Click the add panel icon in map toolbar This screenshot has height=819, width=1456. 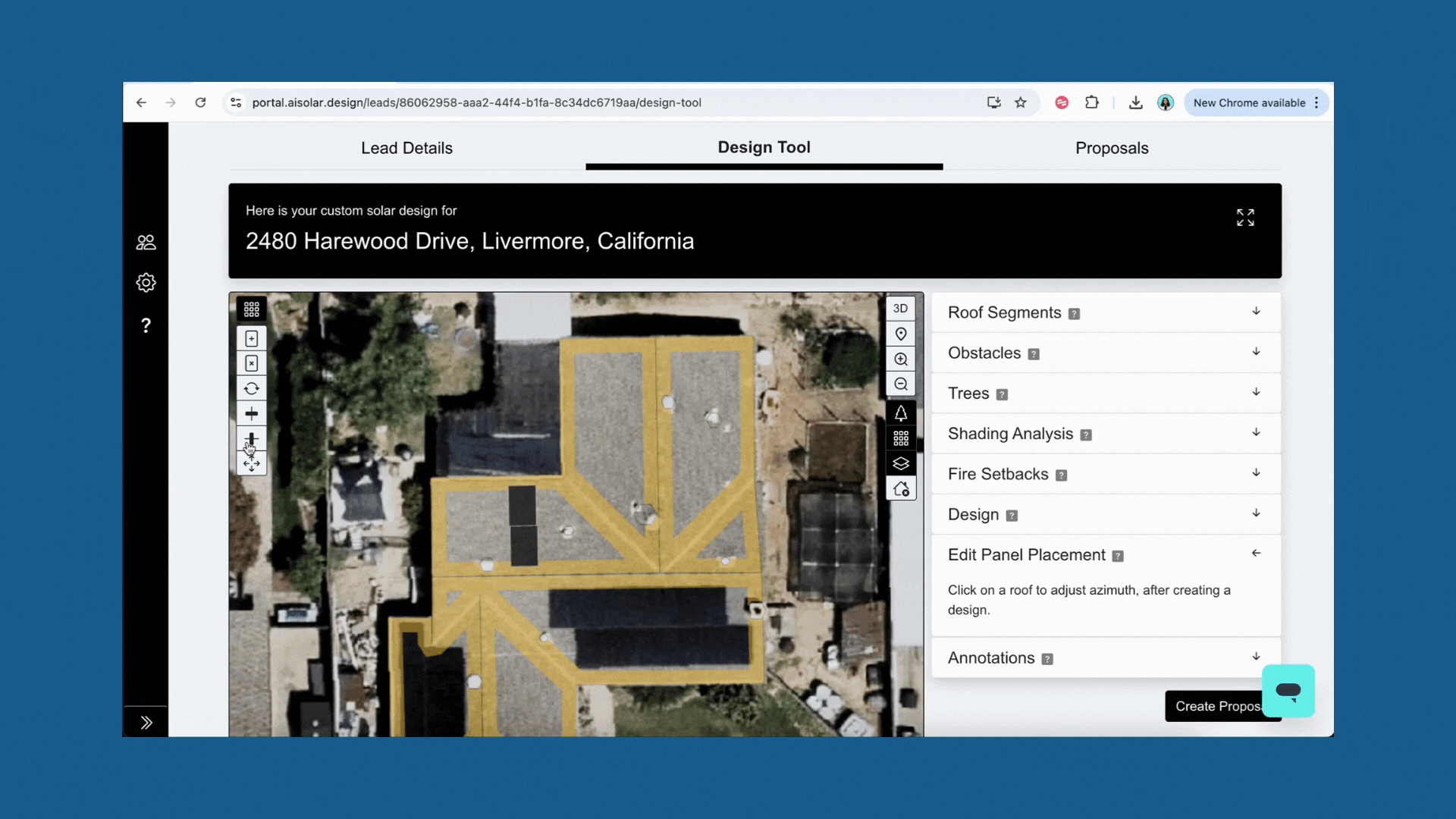(252, 338)
